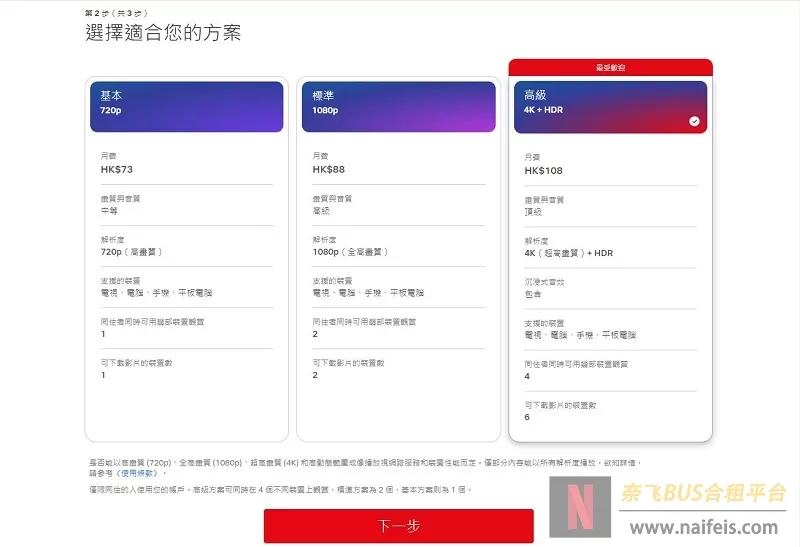
Task: Click the supported devices list in 標準 plan
Action: coord(368,293)
